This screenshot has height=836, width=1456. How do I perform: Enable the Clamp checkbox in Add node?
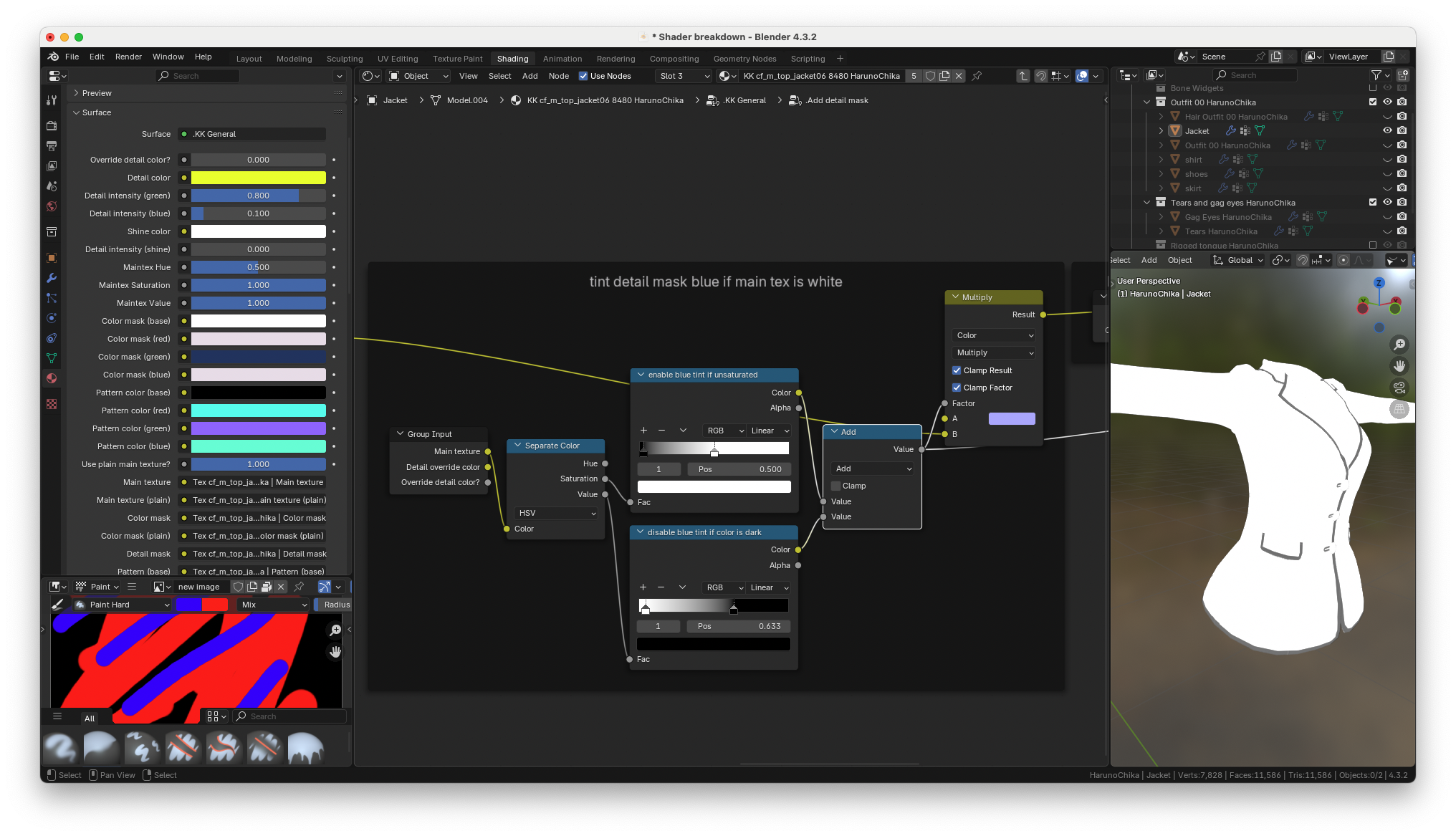[x=835, y=486]
